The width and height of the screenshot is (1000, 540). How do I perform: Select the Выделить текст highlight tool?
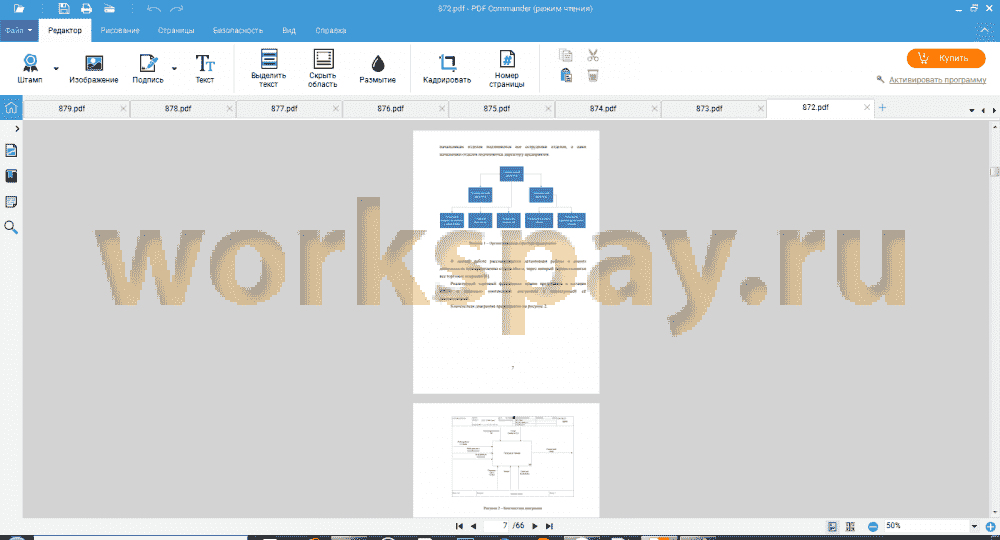(x=268, y=68)
